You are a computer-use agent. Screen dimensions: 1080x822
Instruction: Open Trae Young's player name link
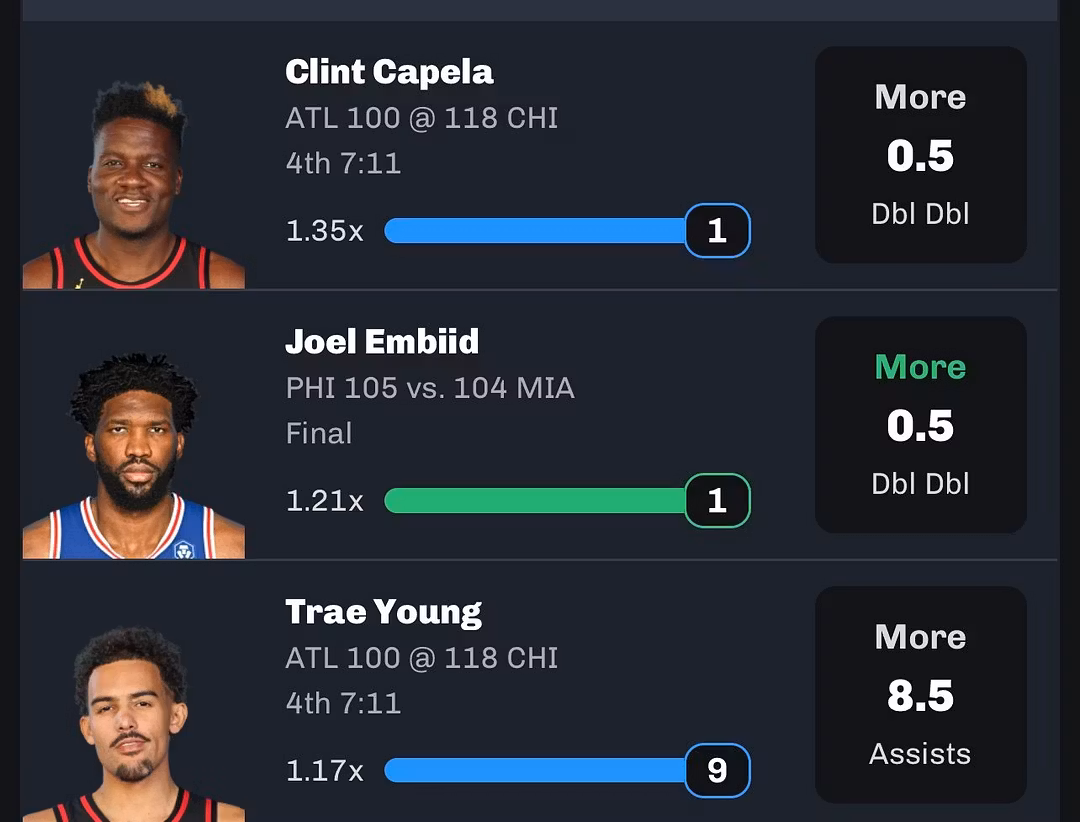click(x=383, y=612)
